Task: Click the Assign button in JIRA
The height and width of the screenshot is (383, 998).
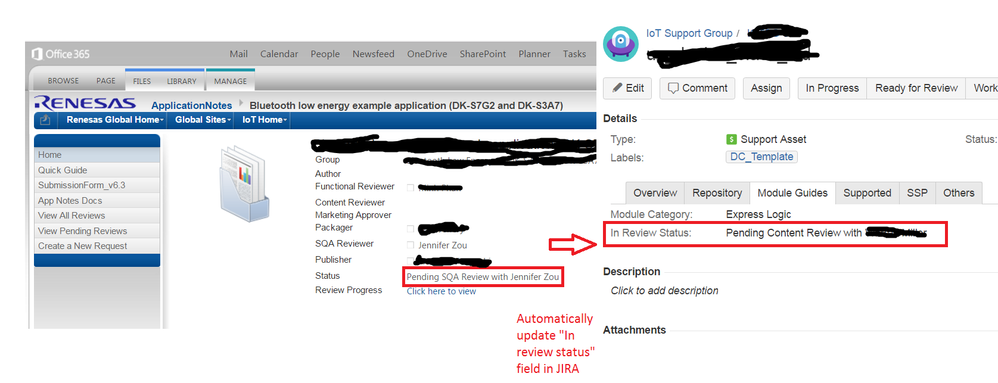Action: [766, 88]
